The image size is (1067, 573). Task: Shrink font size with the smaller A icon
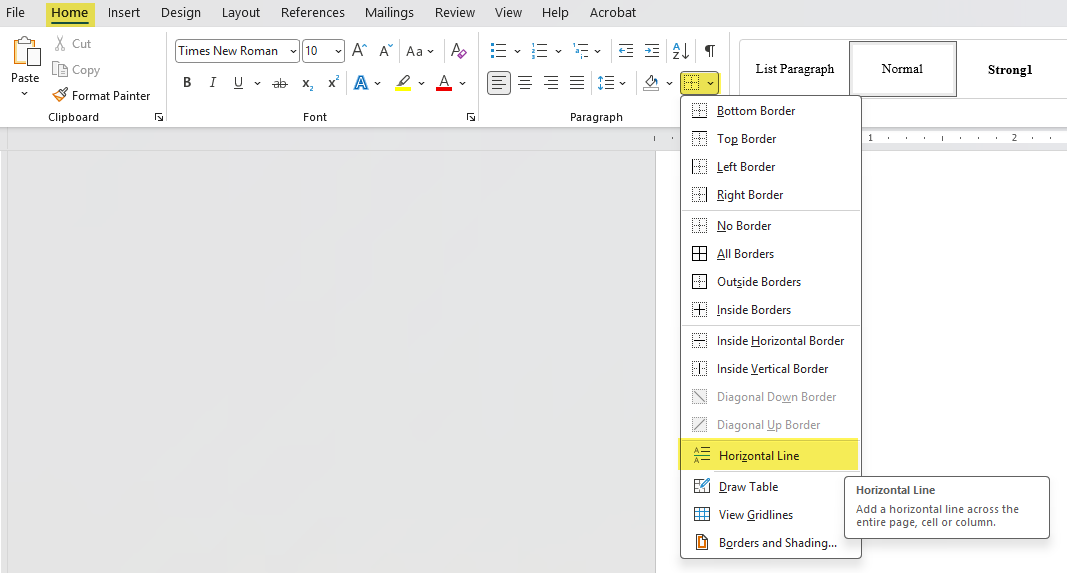click(386, 50)
